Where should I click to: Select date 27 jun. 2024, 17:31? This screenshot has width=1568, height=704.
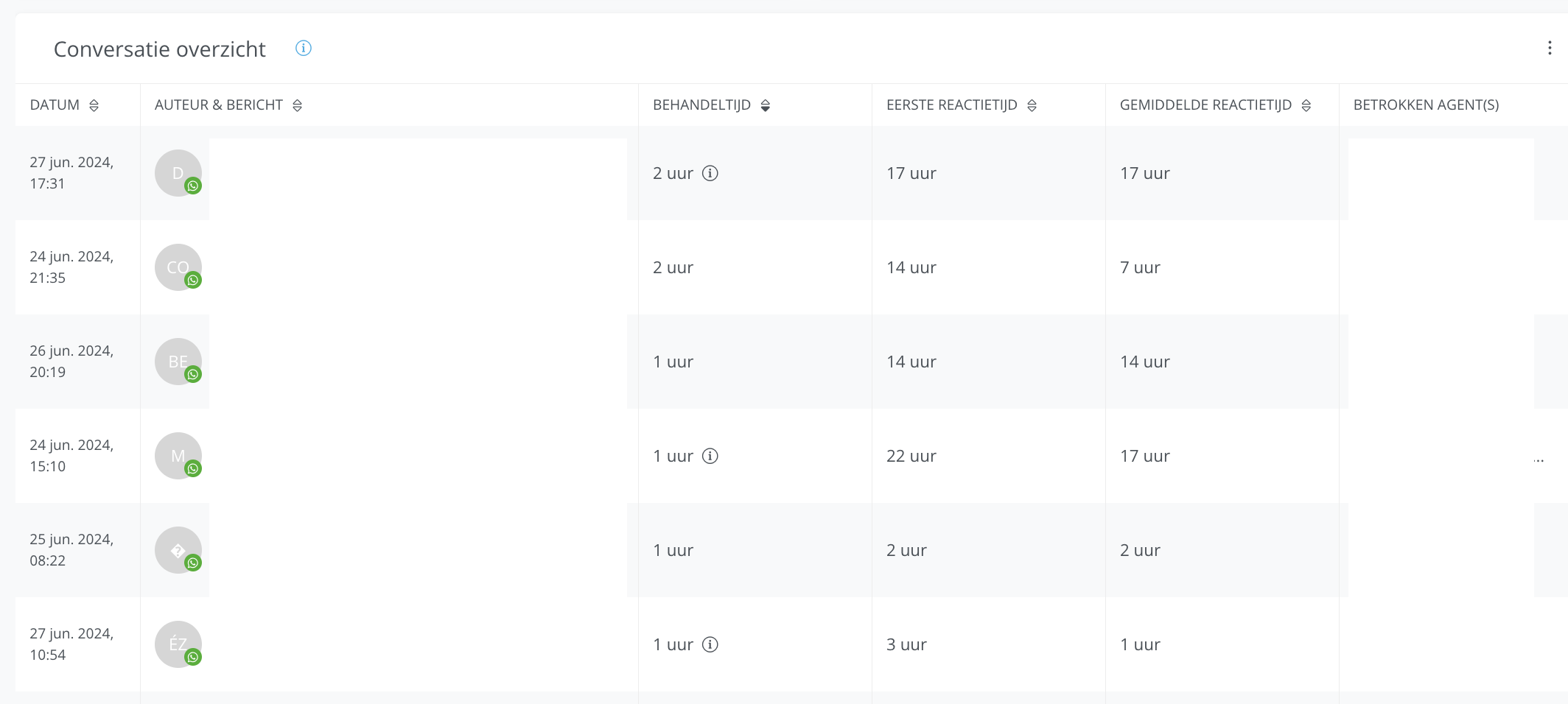coord(71,173)
